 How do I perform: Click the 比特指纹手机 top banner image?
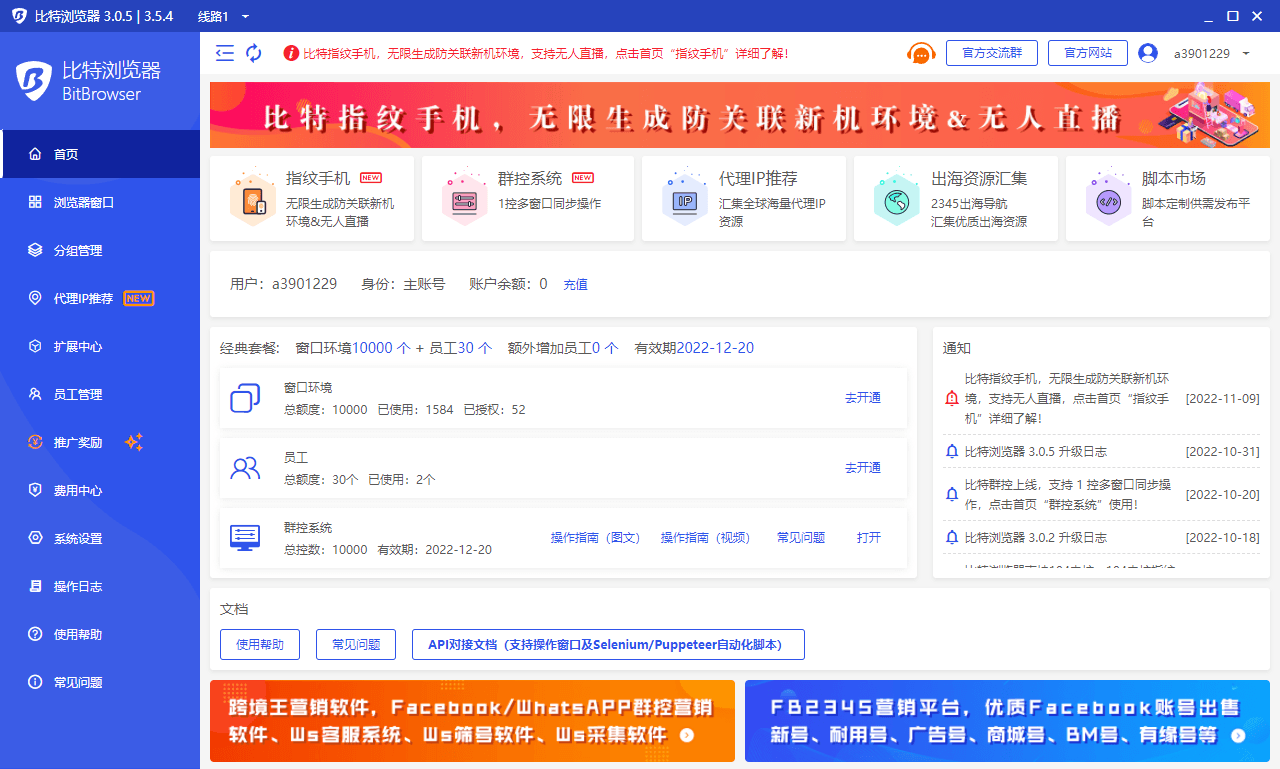[739, 116]
